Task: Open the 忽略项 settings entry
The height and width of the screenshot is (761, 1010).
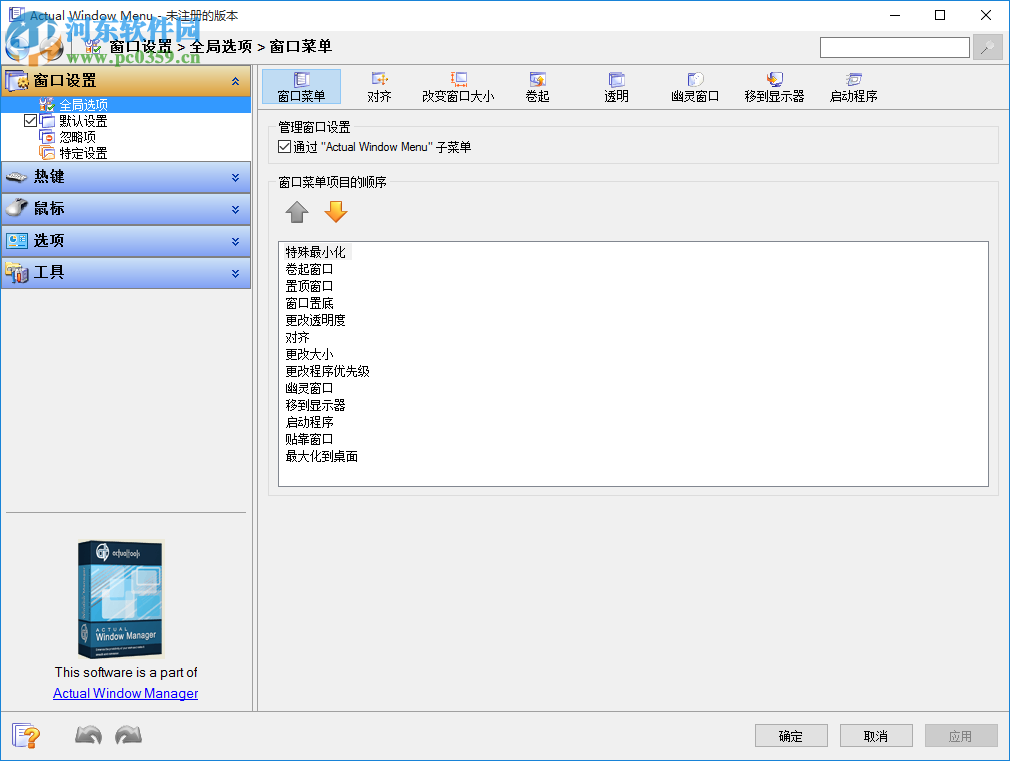Action: click(76, 135)
